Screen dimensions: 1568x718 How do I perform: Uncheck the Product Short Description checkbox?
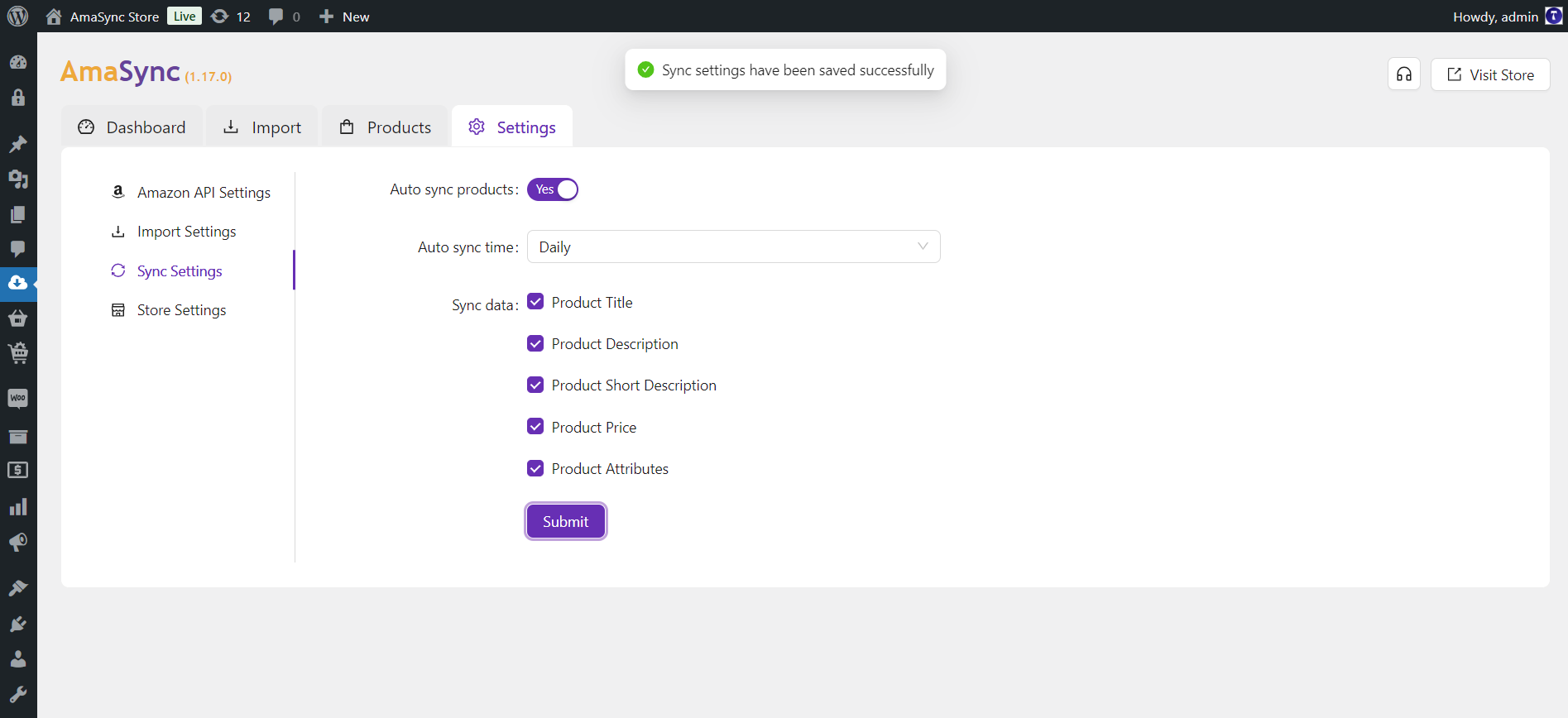point(535,385)
